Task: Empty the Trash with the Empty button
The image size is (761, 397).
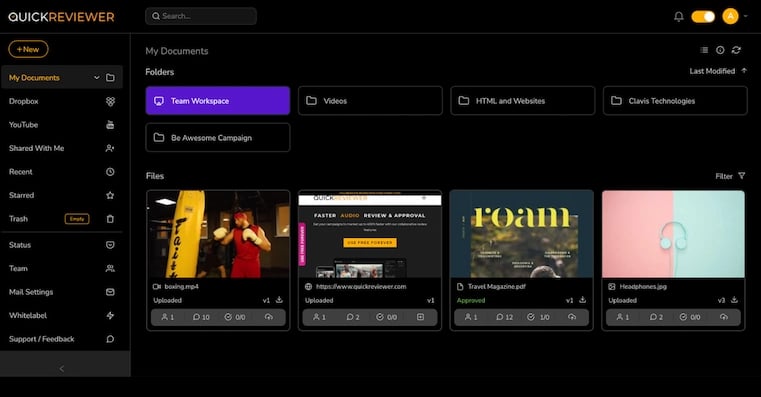Action: pyautogui.click(x=77, y=219)
